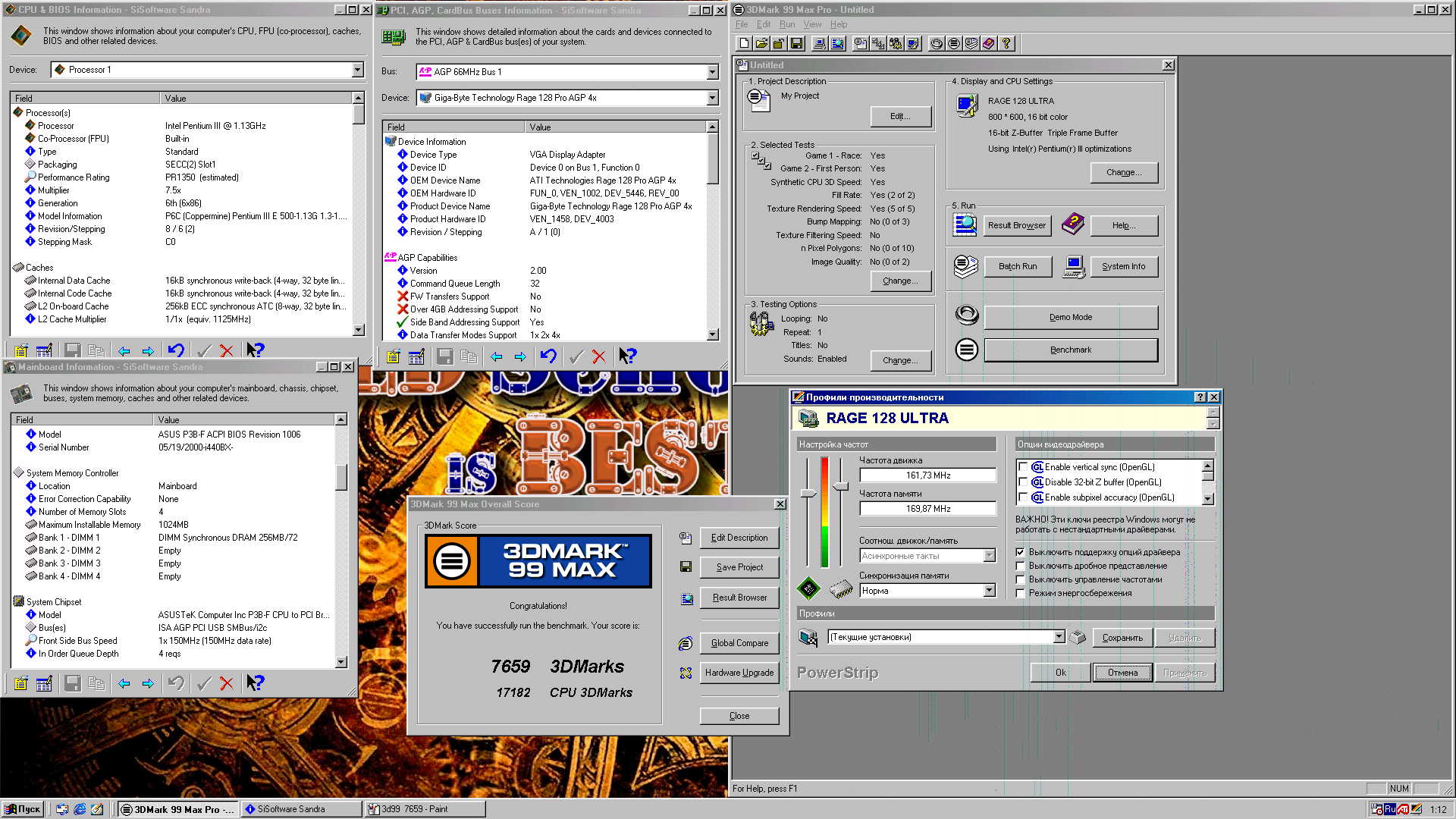Toggle Disable 32-bit Z buffer (OpenGL) checkbox
The width and height of the screenshot is (1456, 819).
[1023, 482]
